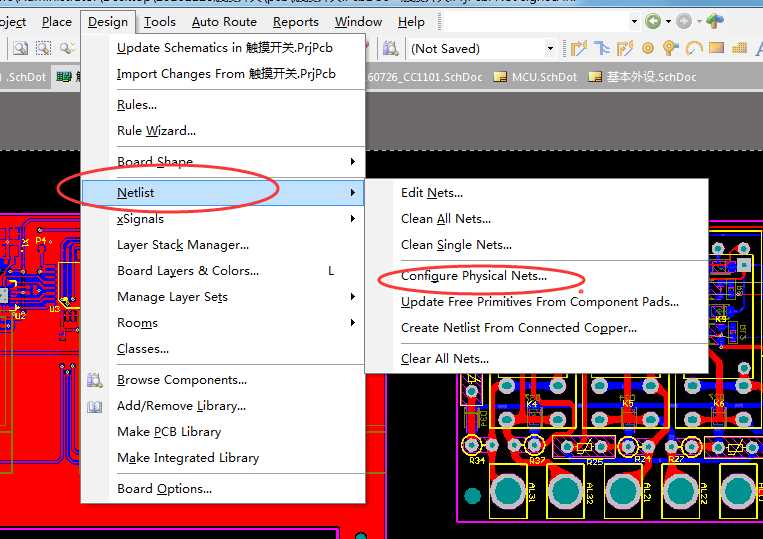
Task: Click the Add/Remove Library book icon
Action: click(x=94, y=406)
